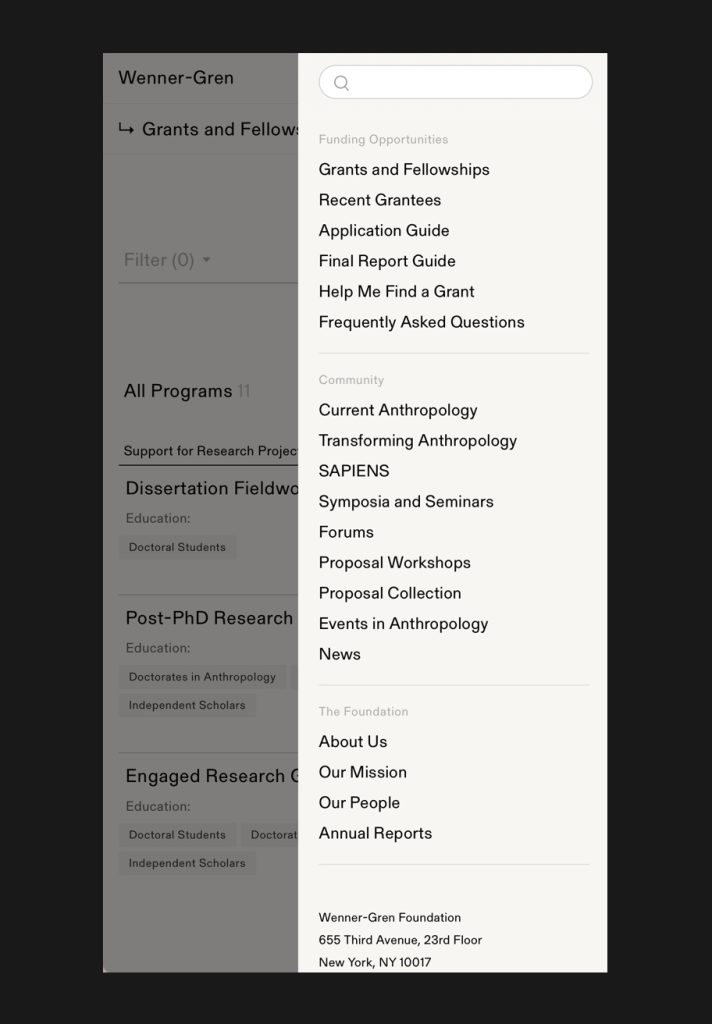
Task: Expand the Filter (0) dropdown
Action: (167, 260)
